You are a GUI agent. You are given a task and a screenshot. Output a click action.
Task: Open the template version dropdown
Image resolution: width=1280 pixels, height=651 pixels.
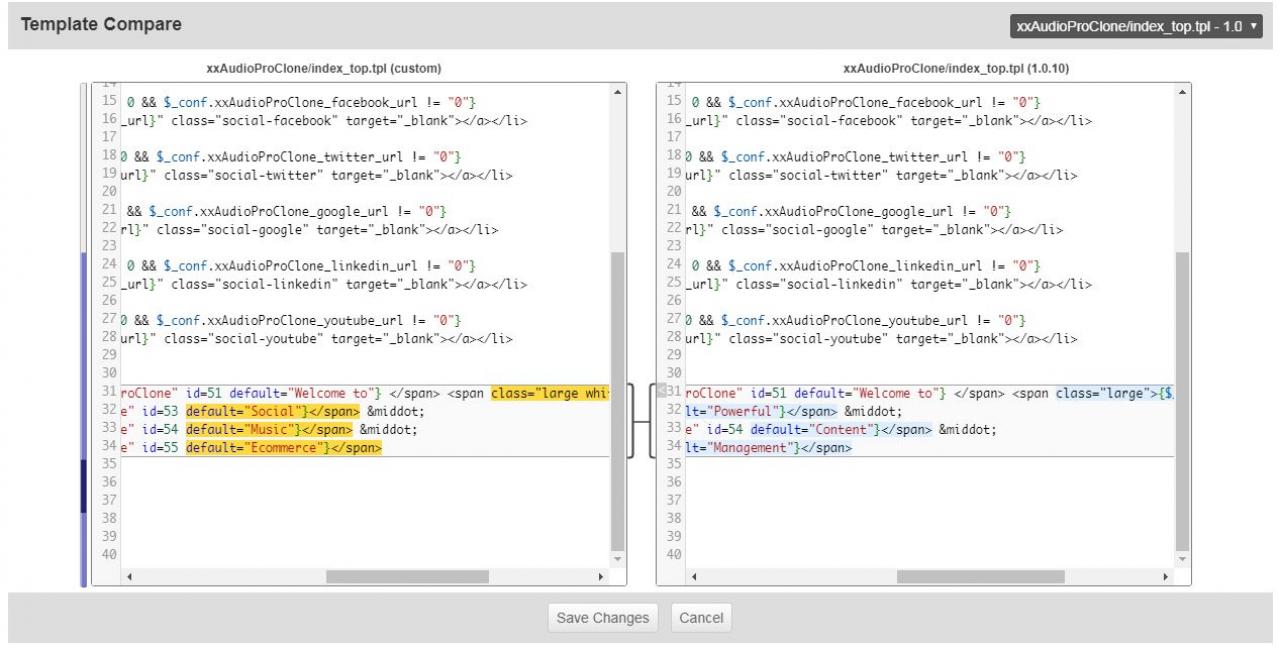click(1137, 27)
